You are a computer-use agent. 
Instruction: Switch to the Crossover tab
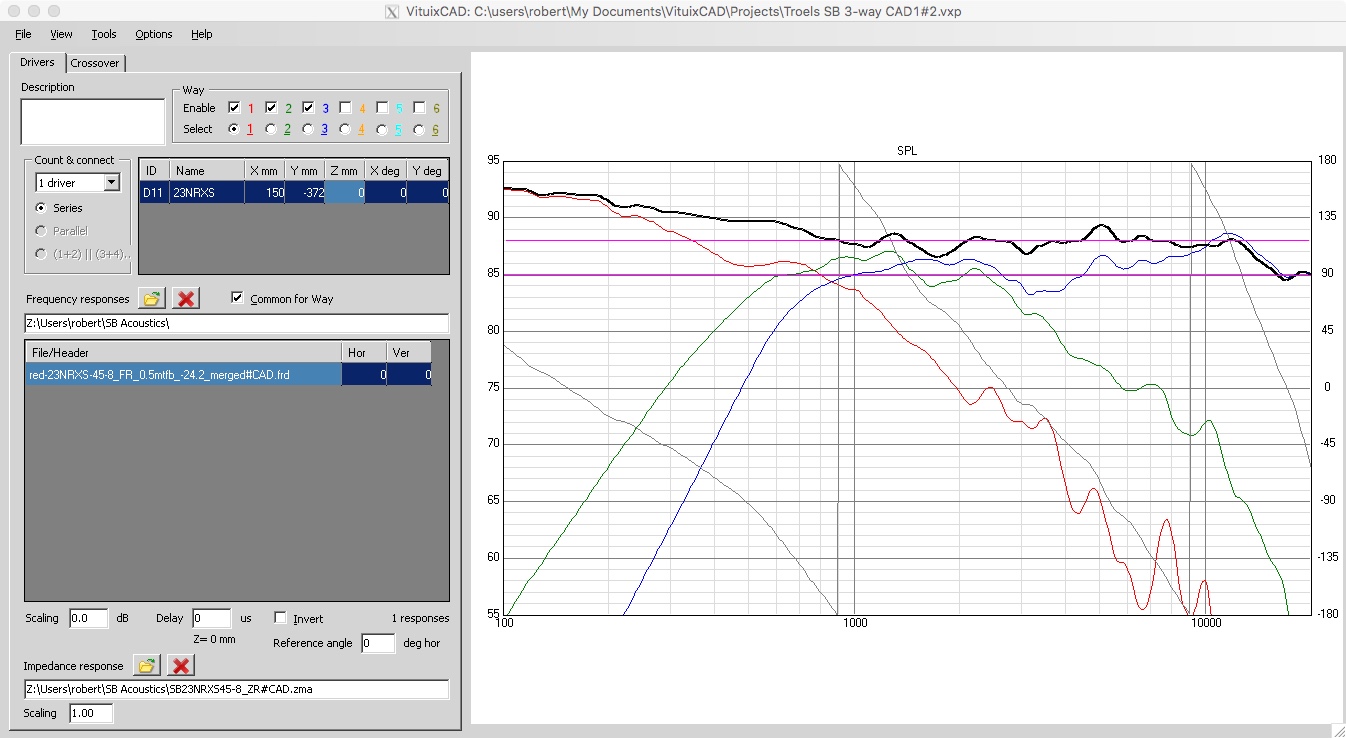tap(95, 63)
